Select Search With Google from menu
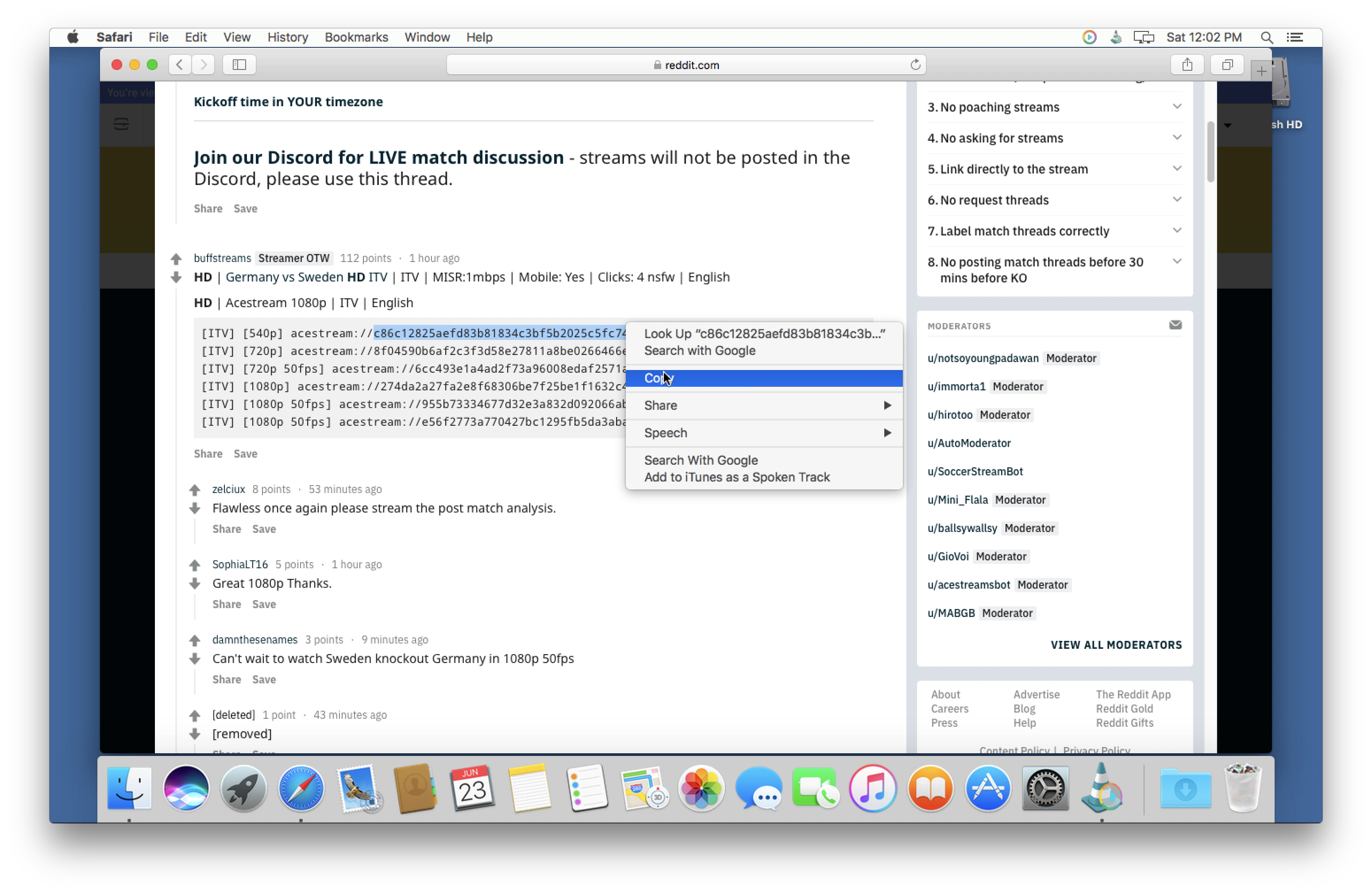Image resolution: width=1372 pixels, height=894 pixels. [x=701, y=459]
